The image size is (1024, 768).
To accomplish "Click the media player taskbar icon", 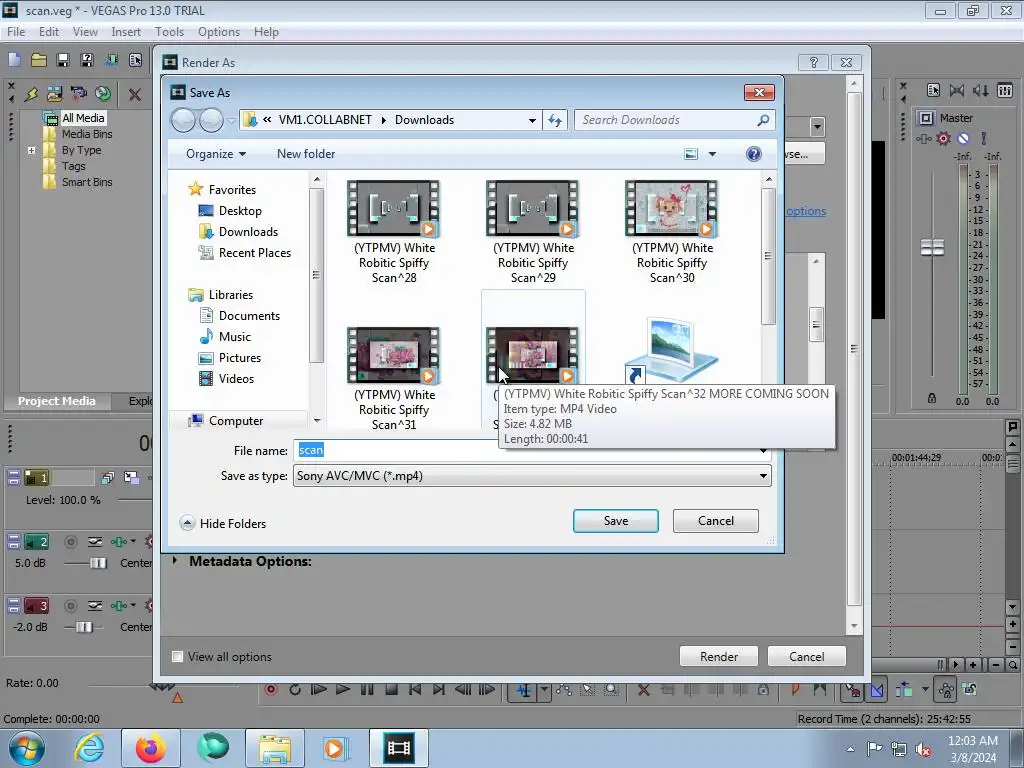I will click(x=336, y=748).
